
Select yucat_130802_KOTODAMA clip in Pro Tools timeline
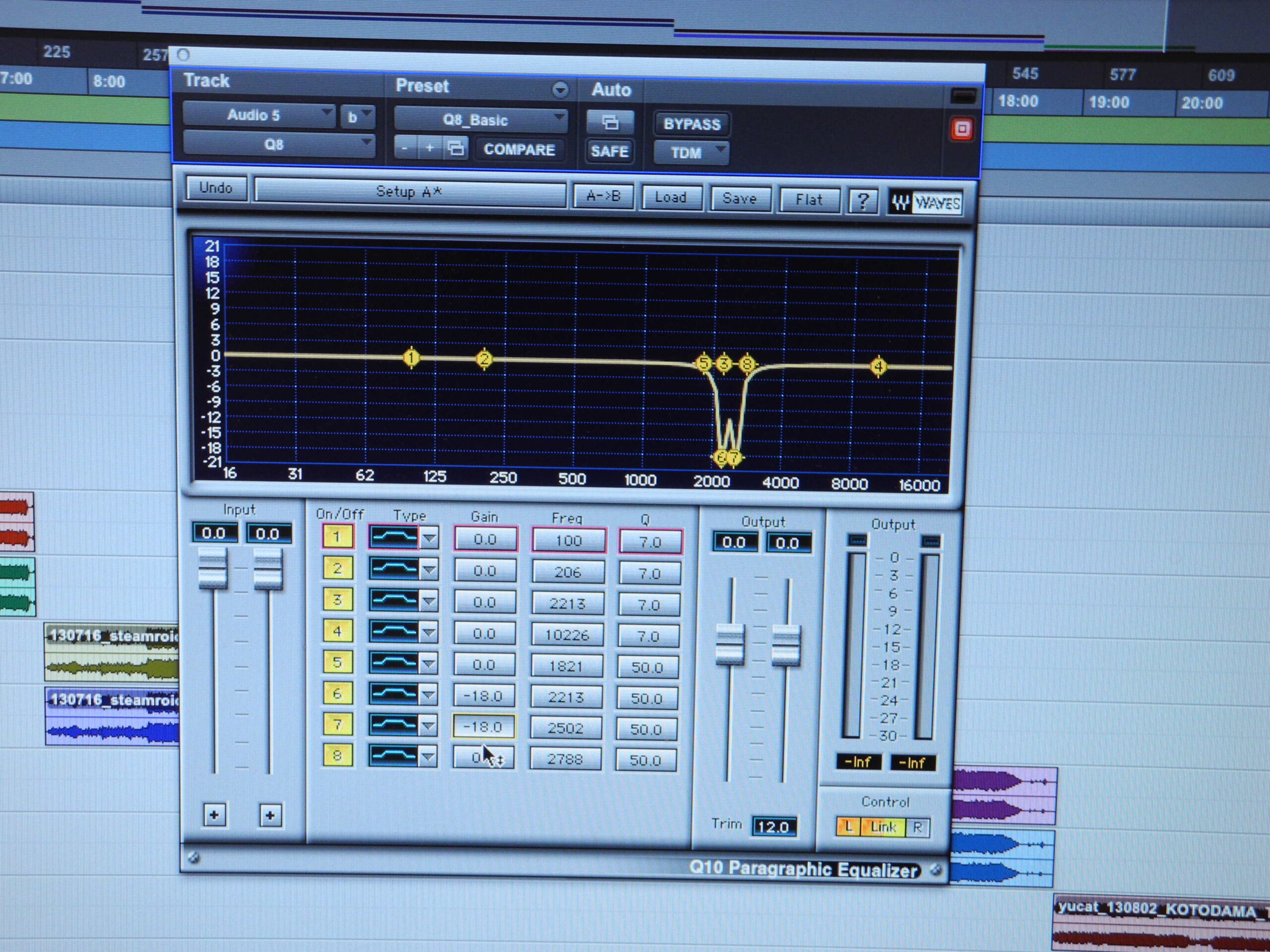click(x=1161, y=923)
